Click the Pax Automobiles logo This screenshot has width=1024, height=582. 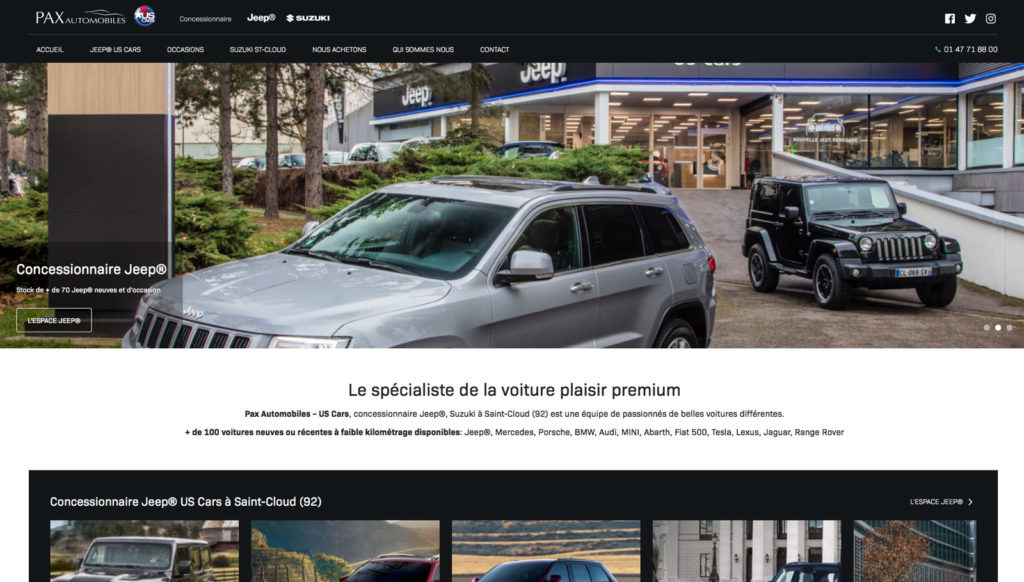80,18
